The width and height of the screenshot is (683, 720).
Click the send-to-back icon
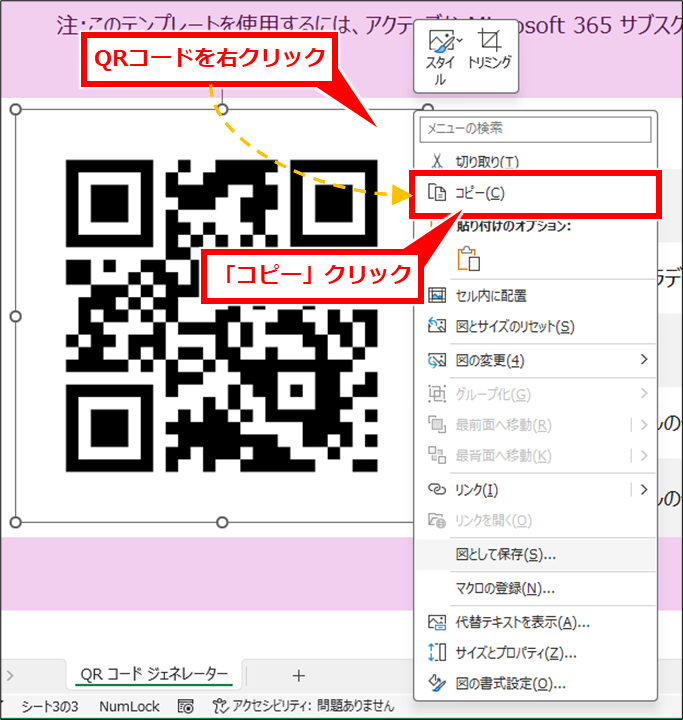[x=437, y=455]
